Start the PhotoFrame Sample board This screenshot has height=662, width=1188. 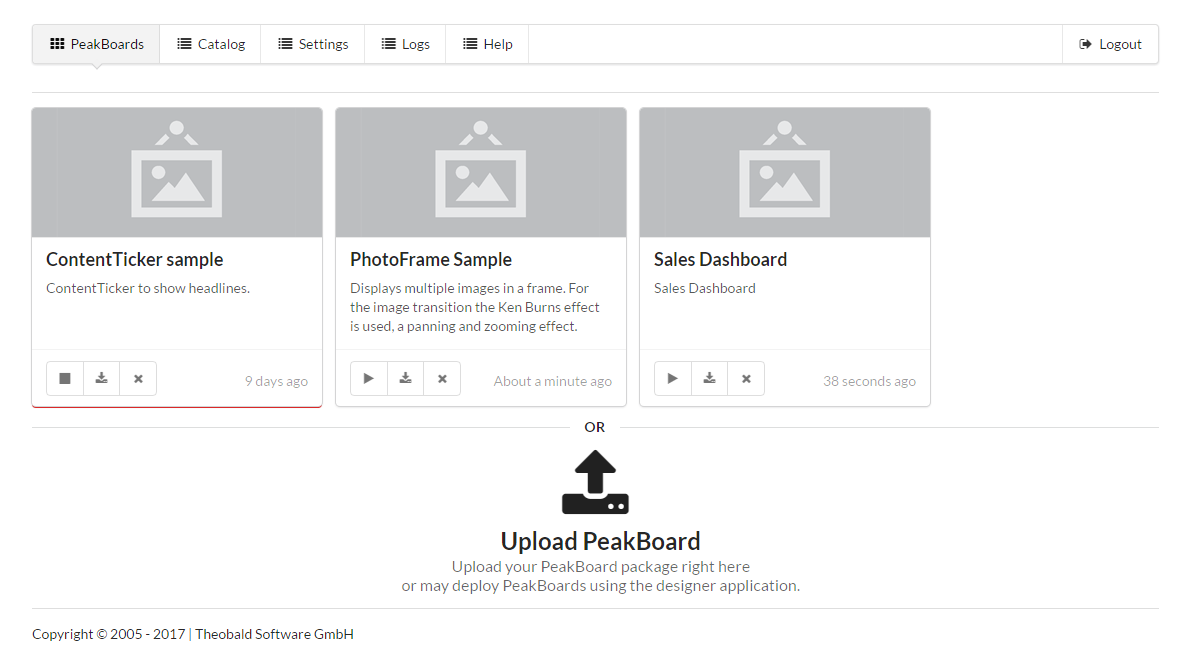(369, 379)
